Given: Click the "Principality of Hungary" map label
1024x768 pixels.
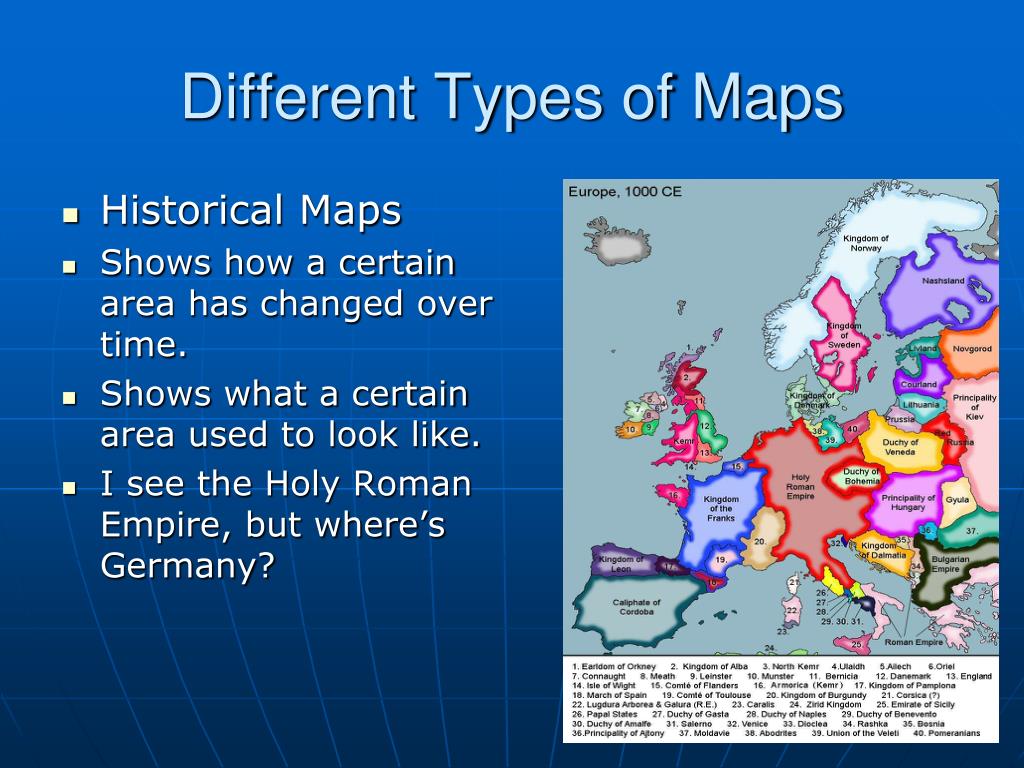Looking at the screenshot, I should pos(908,502).
